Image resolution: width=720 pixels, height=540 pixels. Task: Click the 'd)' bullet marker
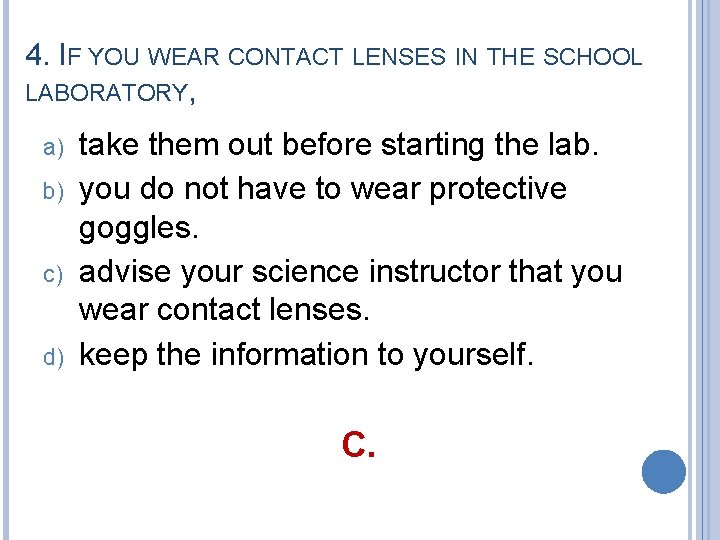point(53,357)
